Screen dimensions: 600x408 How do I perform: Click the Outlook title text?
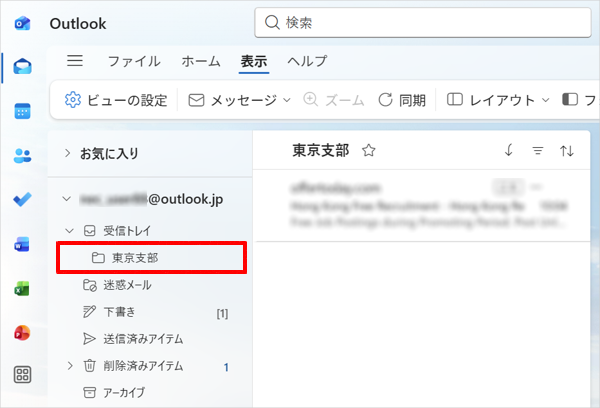tap(78, 24)
